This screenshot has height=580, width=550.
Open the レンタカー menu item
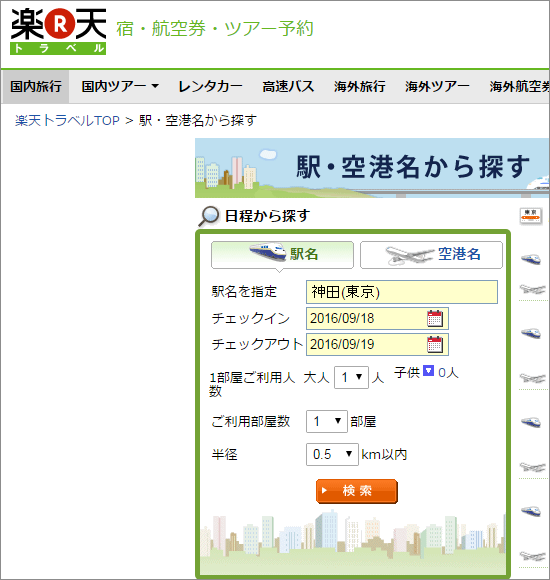[210, 87]
